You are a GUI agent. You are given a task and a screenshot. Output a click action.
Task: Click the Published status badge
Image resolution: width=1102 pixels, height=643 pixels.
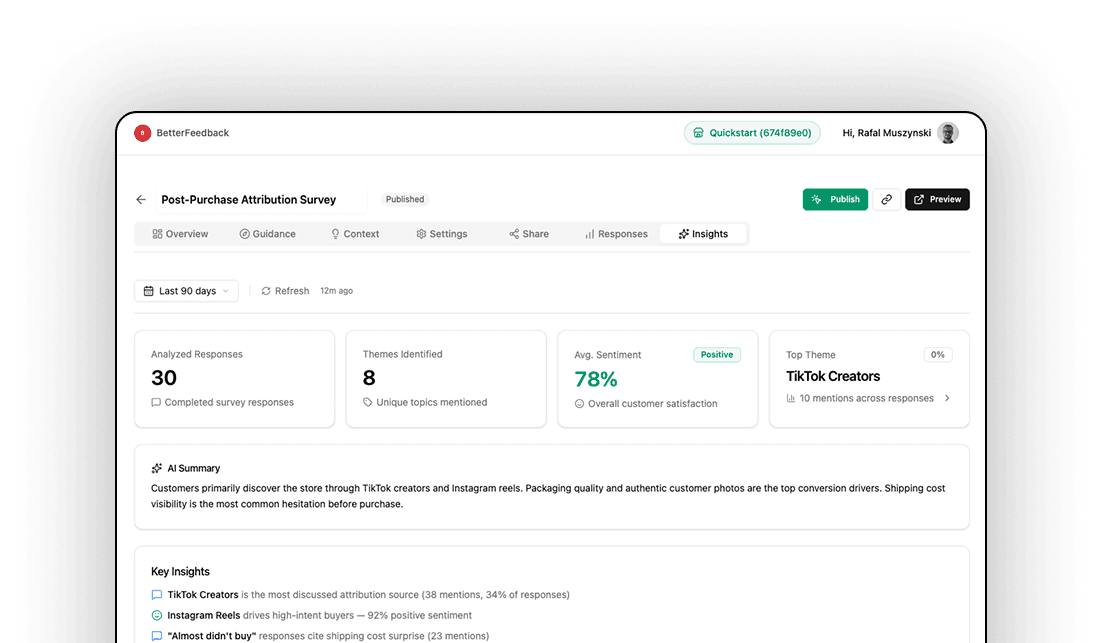(x=405, y=200)
